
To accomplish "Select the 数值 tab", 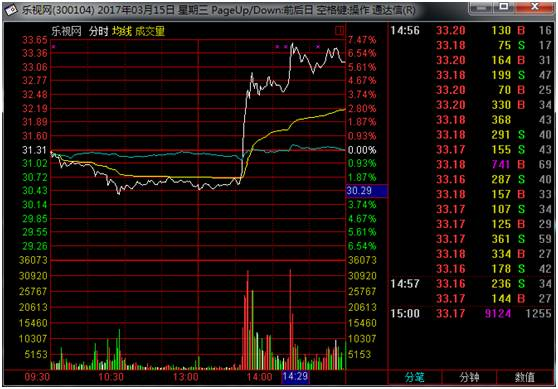I will [525, 377].
